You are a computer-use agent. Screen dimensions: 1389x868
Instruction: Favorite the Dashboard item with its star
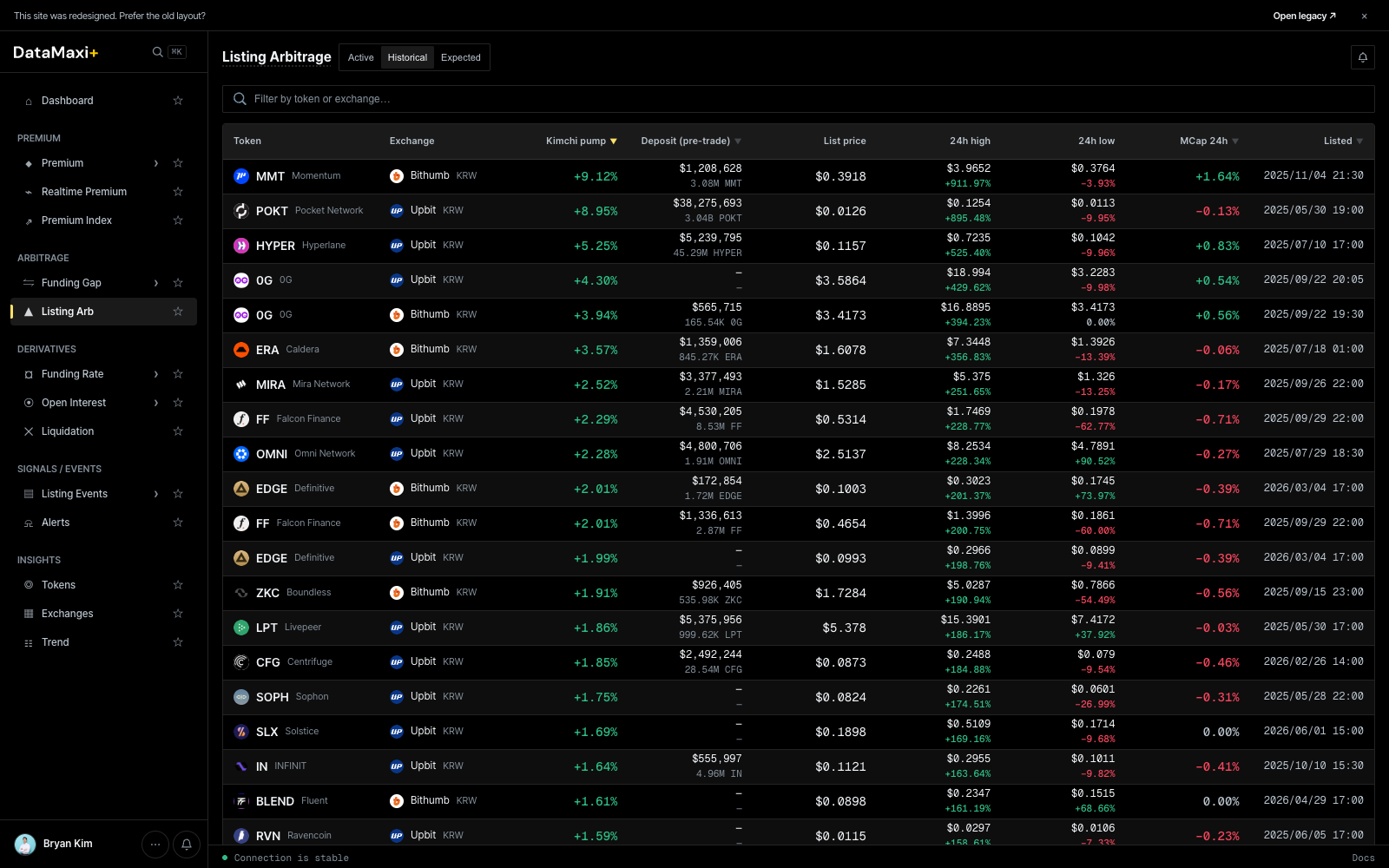click(x=178, y=101)
